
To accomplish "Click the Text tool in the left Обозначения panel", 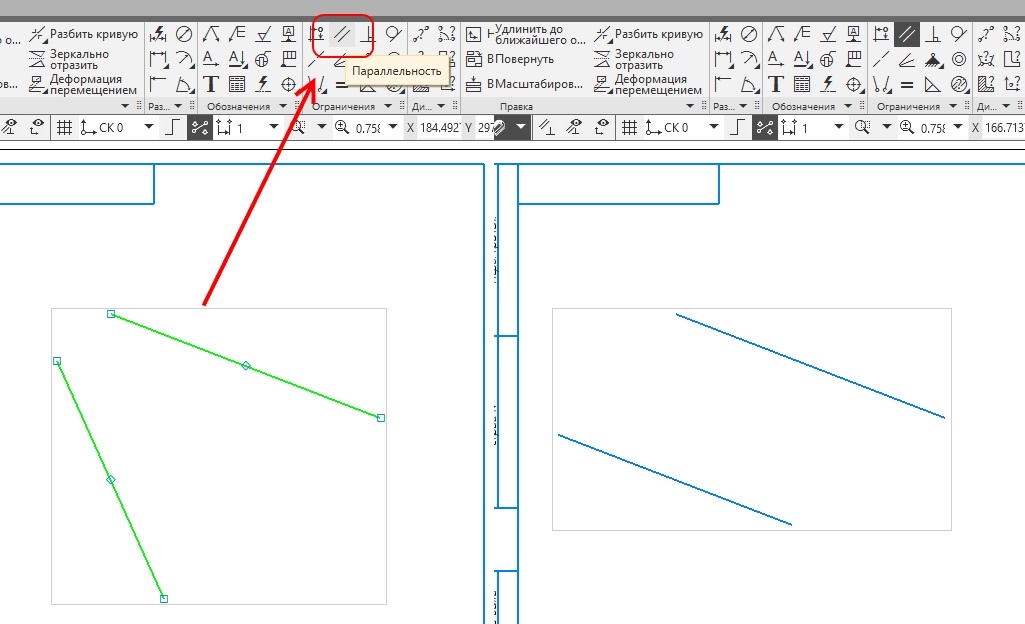I will pos(211,84).
